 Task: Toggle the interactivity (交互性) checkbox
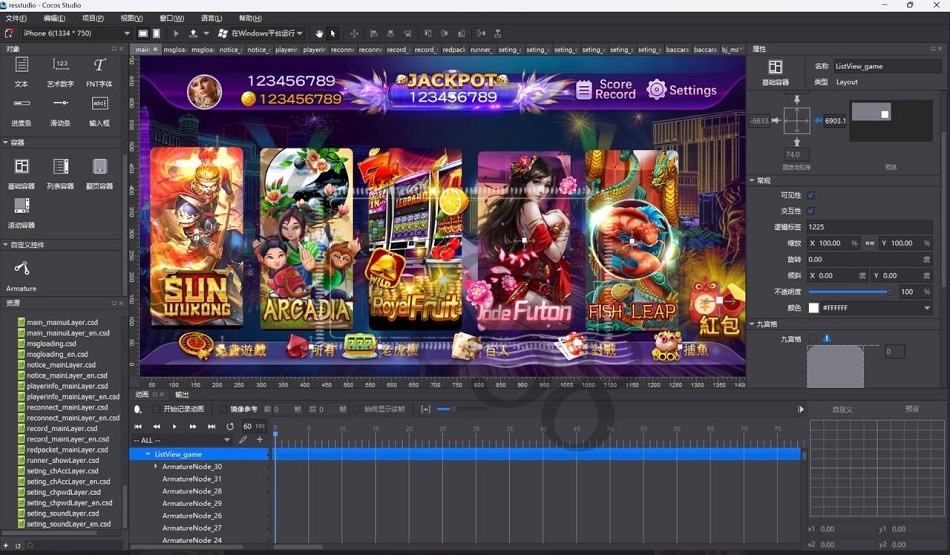click(x=811, y=211)
